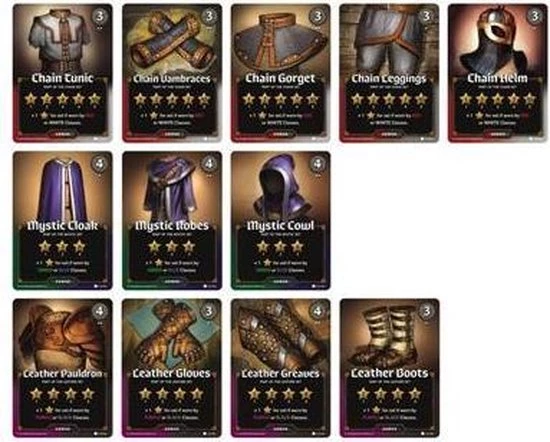
Task: Click first gold star on Mystic Cowl
Action: coord(263,247)
